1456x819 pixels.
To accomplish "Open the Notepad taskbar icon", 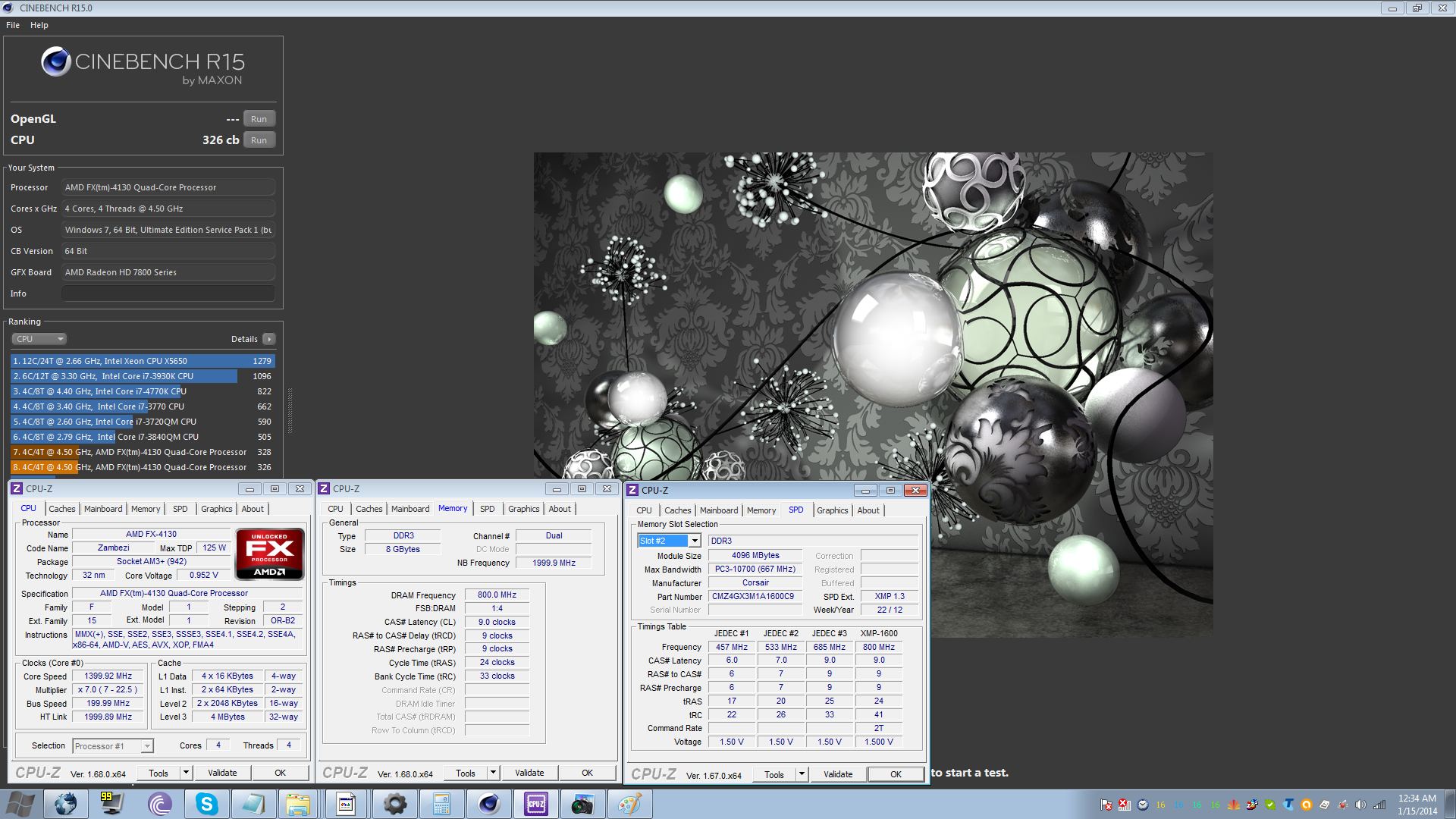I will pyautogui.click(x=253, y=804).
